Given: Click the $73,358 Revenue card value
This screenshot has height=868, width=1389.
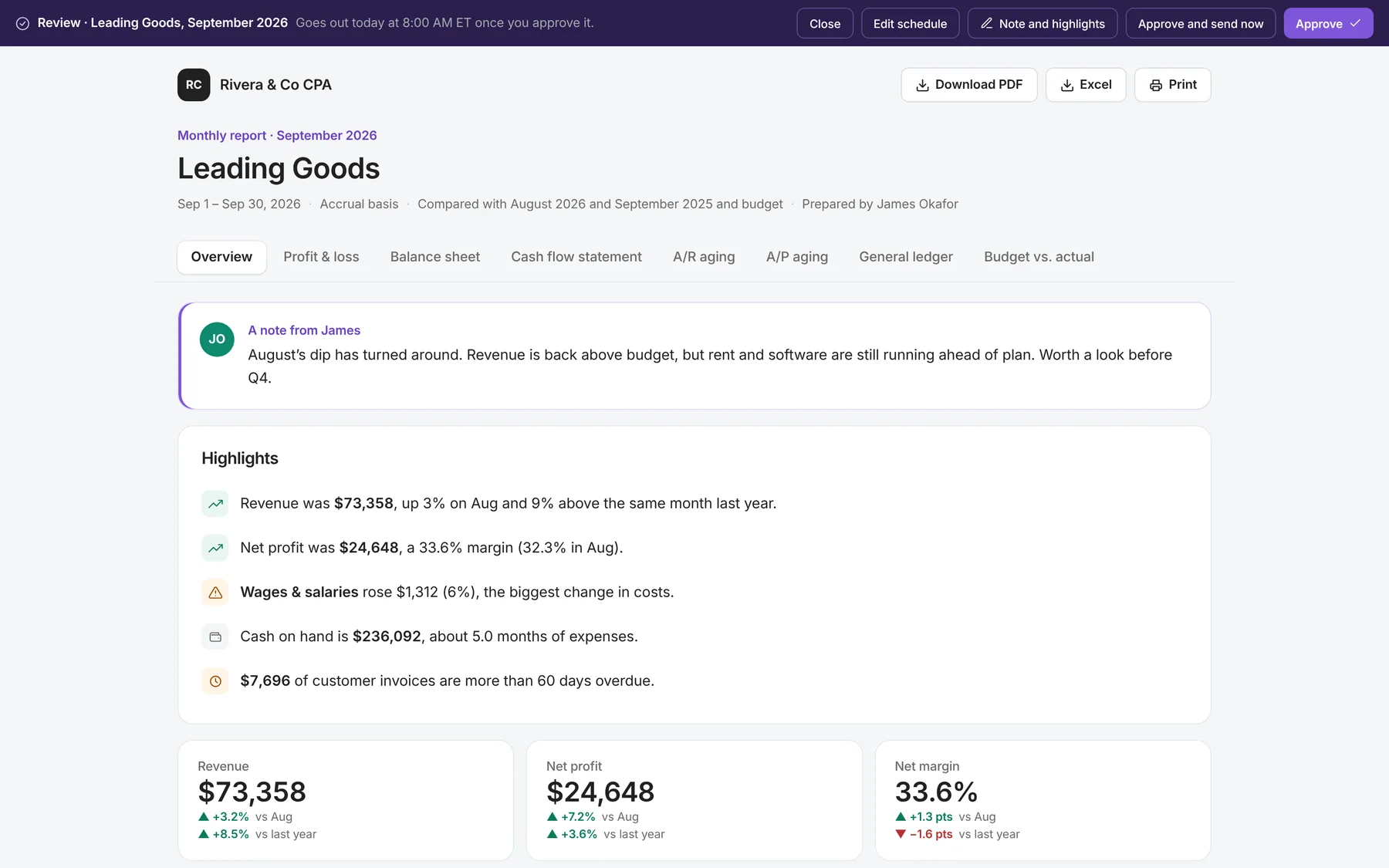Looking at the screenshot, I should 252,792.
